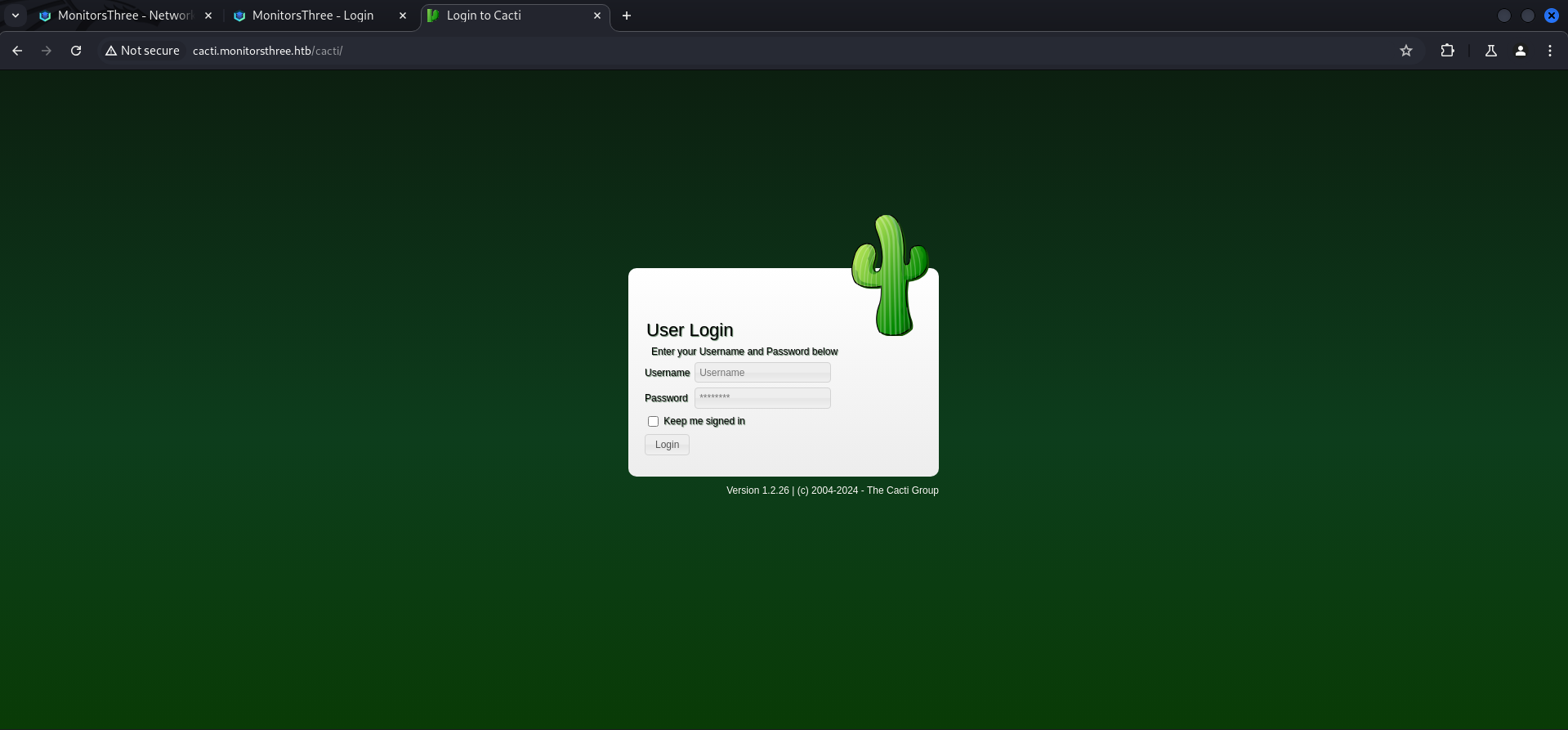Click the browser back arrow icon
This screenshot has width=1568, height=730.
[x=17, y=51]
